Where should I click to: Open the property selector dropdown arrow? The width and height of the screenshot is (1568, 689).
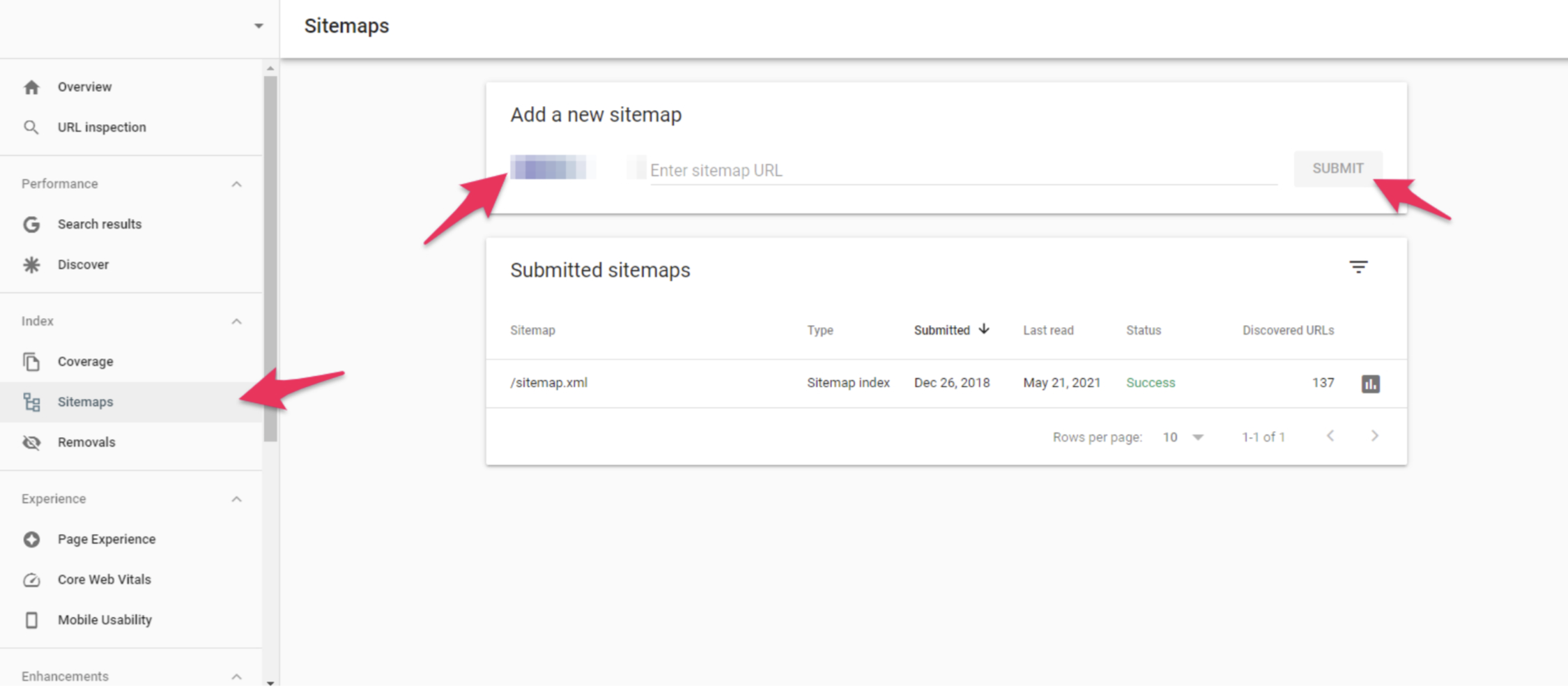point(259,26)
